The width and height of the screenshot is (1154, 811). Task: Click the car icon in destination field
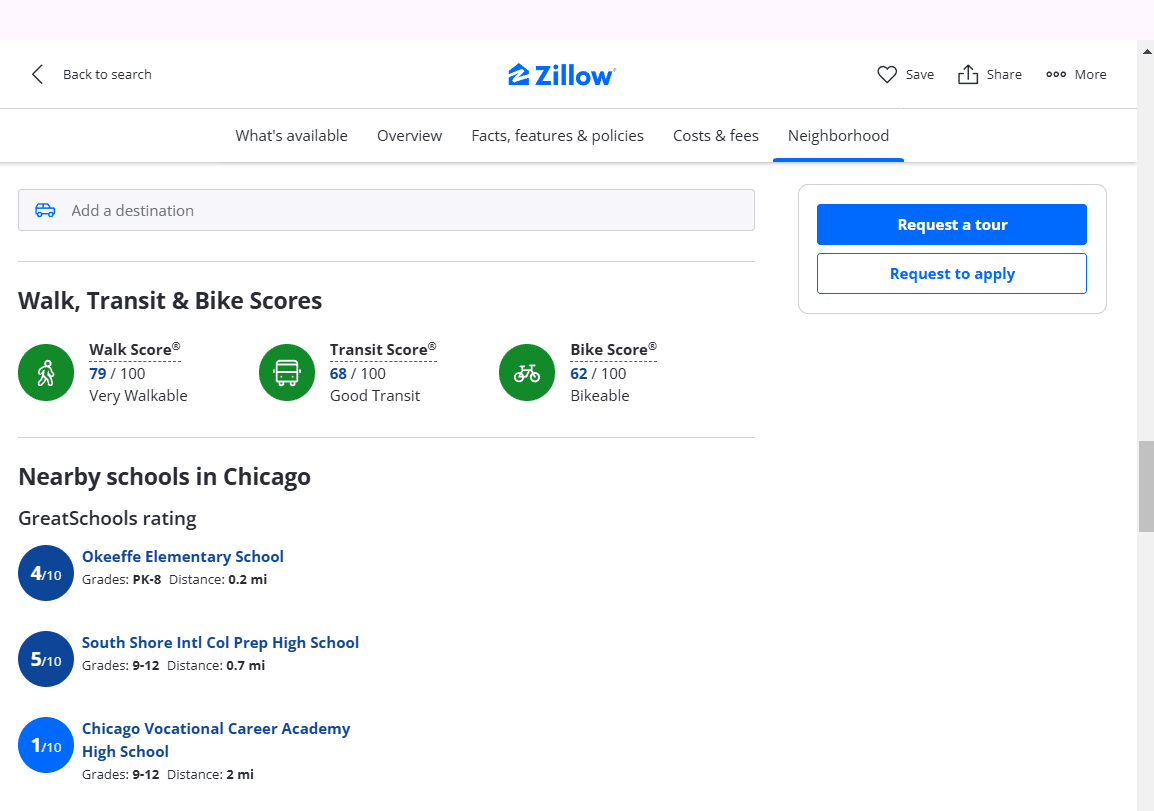(x=45, y=210)
